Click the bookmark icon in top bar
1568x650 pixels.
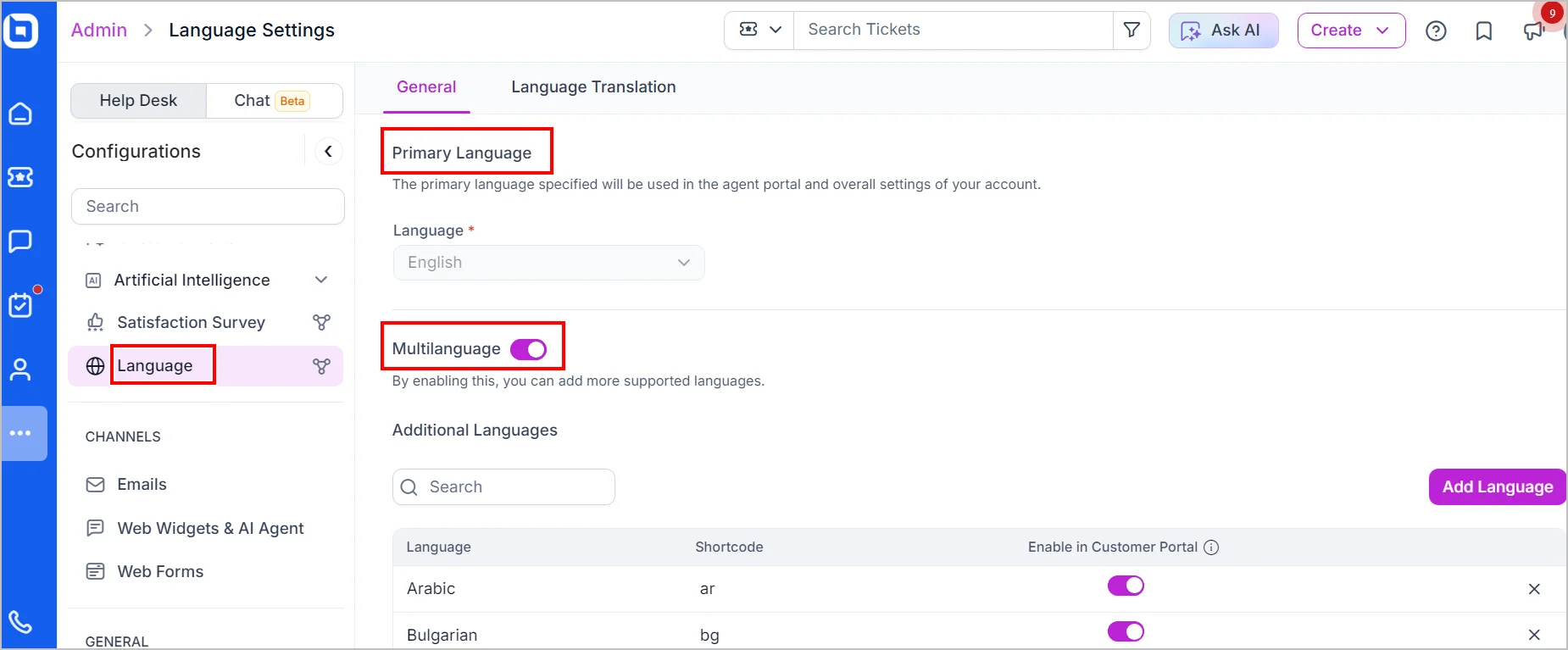tap(1484, 31)
